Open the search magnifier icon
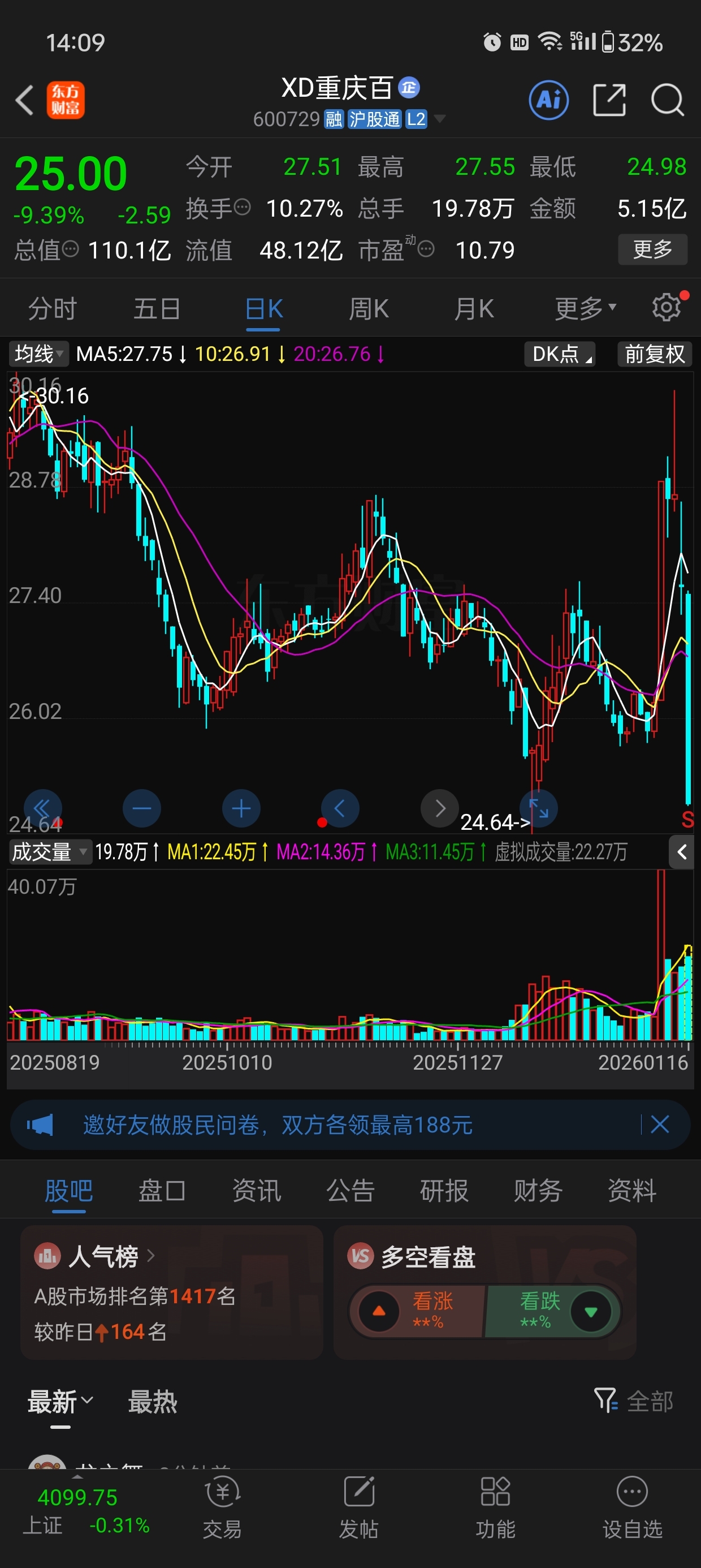701x1568 pixels. tap(668, 100)
